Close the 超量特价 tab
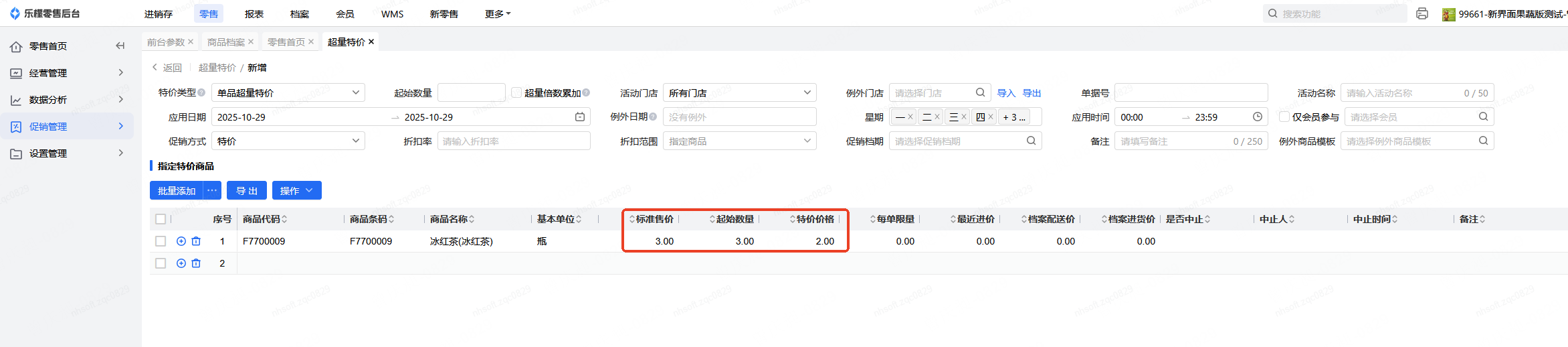This screenshot has height=347, width=1568. coord(371,42)
